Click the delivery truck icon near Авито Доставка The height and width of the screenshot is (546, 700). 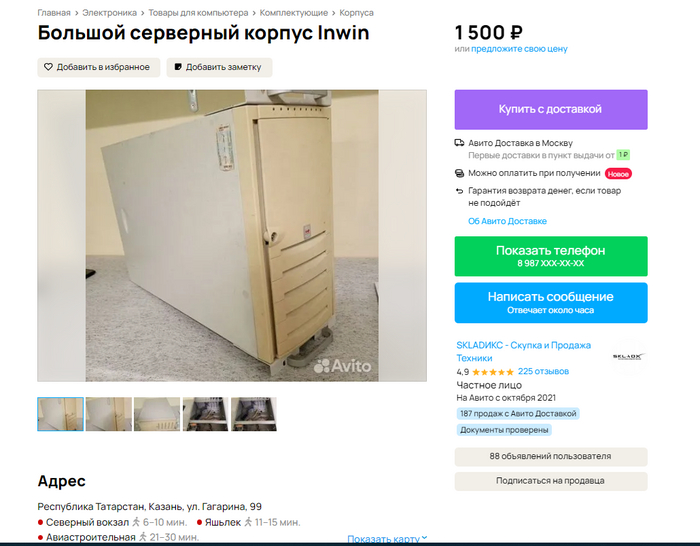tap(459, 143)
